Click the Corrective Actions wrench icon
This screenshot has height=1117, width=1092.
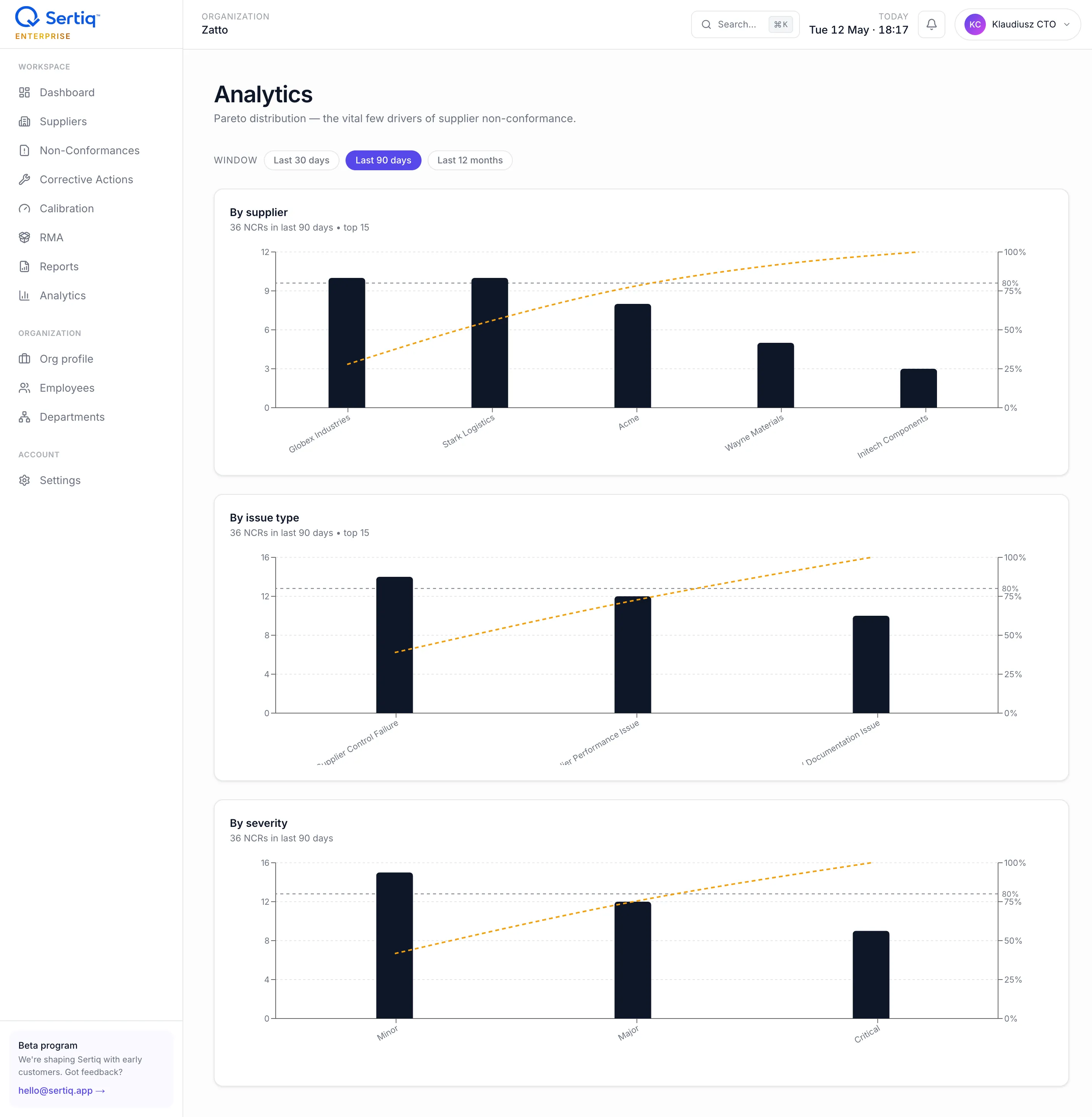coord(24,179)
